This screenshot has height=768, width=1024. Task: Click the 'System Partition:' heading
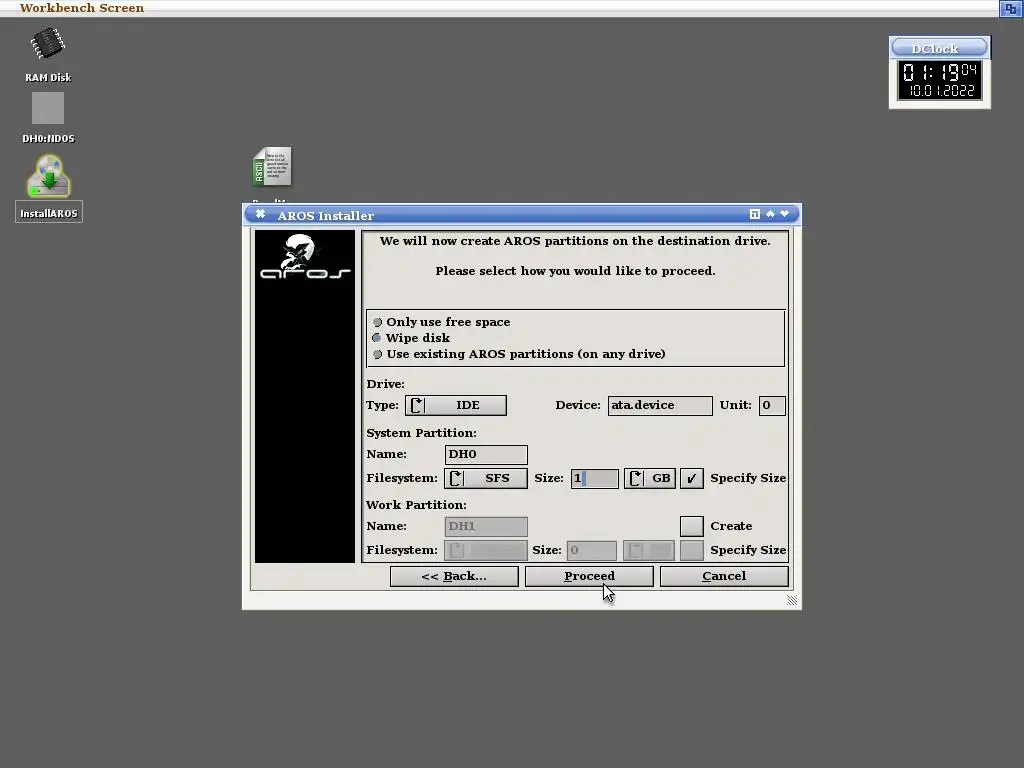(x=421, y=433)
